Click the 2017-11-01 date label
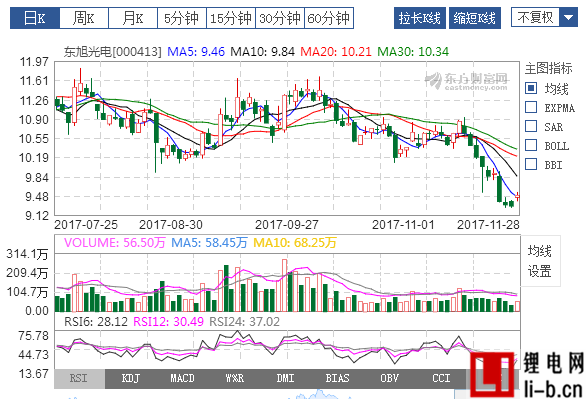 403,225
